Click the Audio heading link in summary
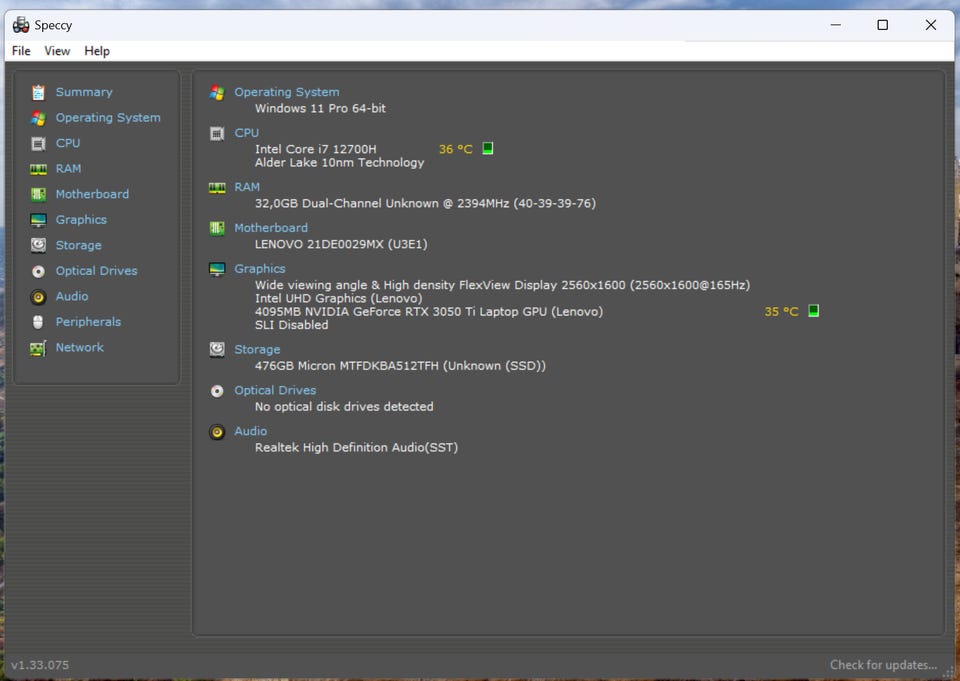Screen dimensions: 960x681 250,431
